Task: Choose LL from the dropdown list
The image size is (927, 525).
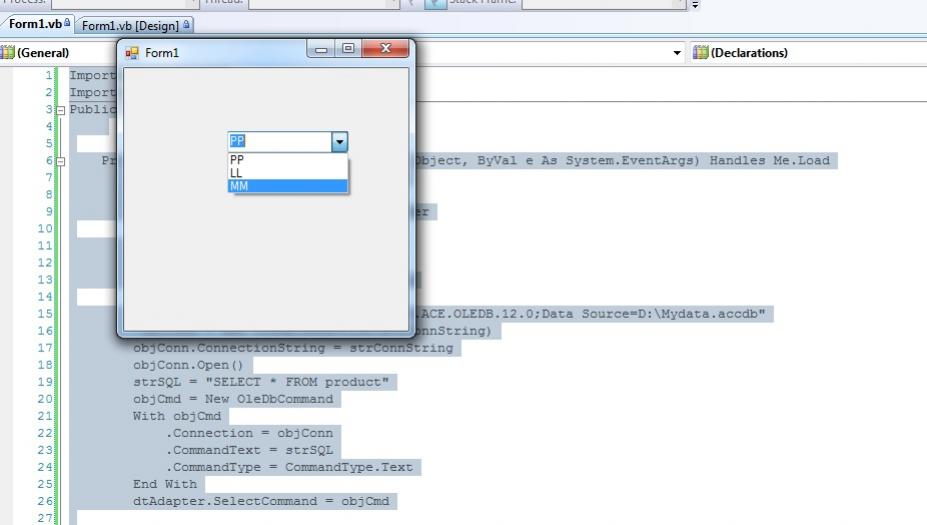Action: [x=287, y=173]
